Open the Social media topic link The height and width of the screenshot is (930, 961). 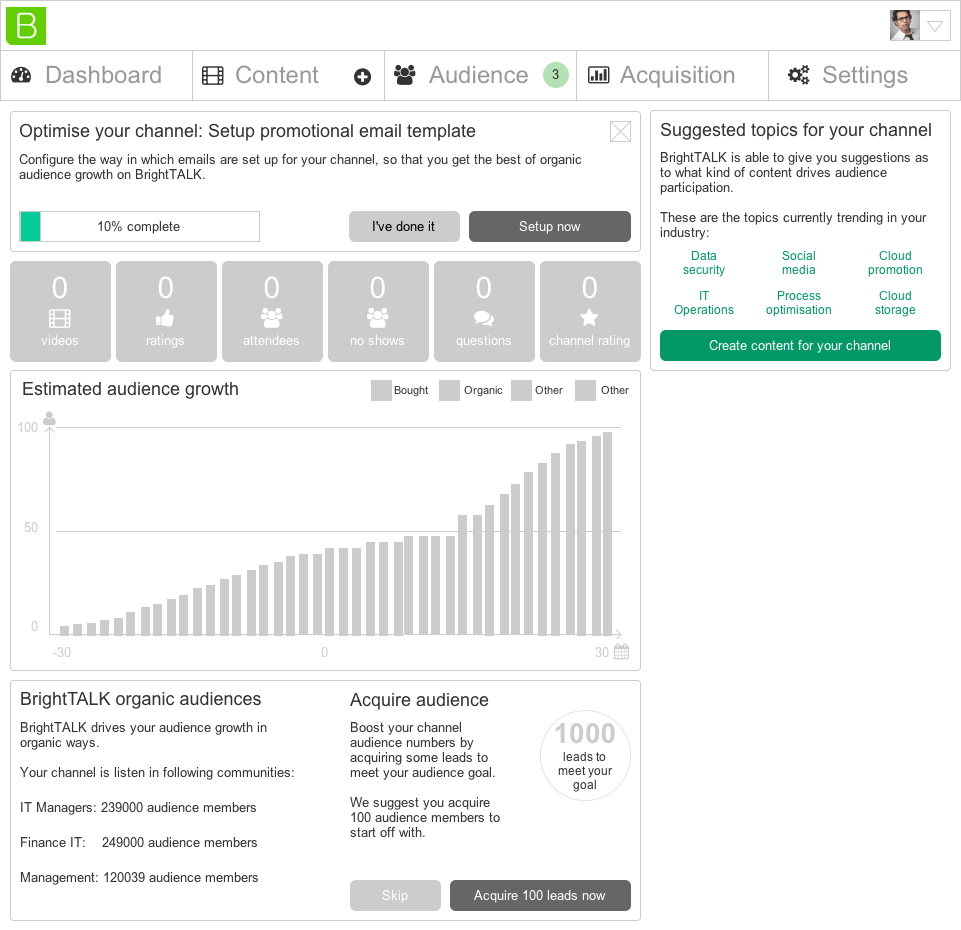coord(799,263)
